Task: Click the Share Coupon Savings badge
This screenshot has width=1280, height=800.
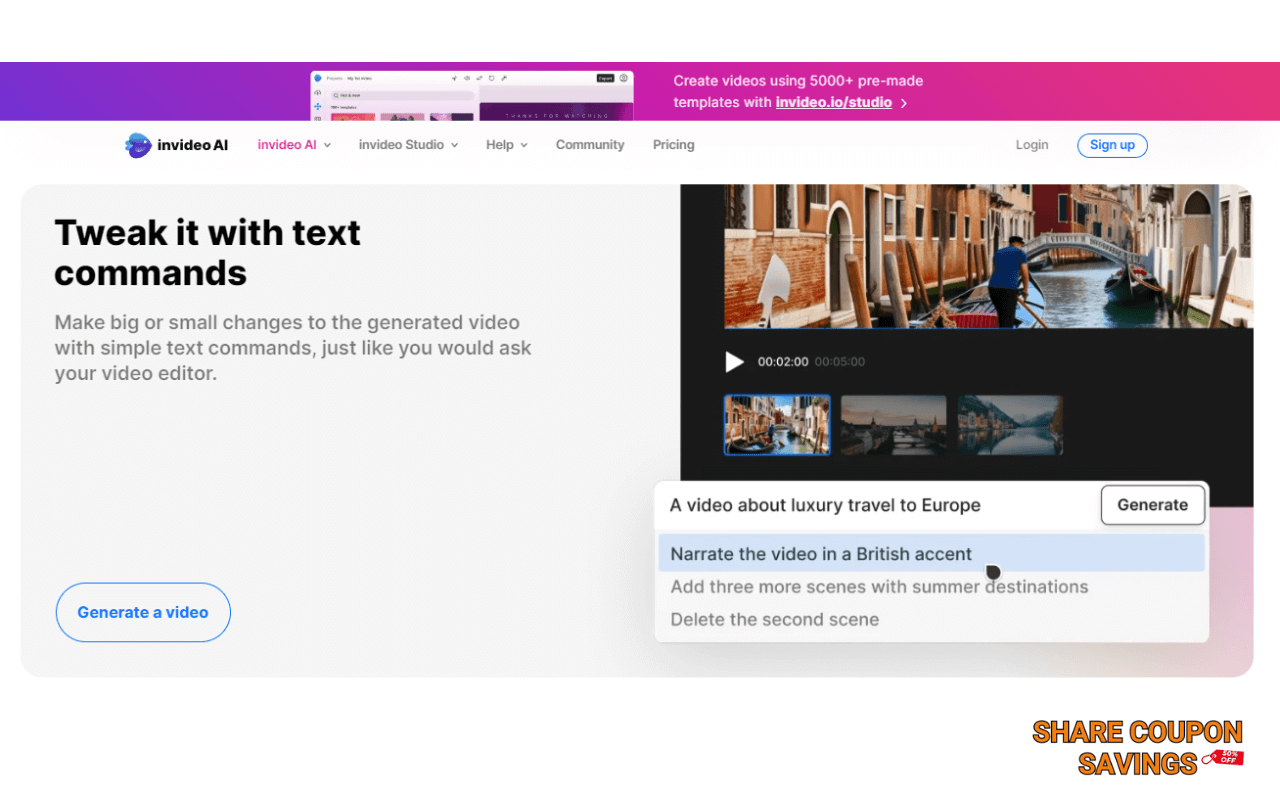Action: point(1138,748)
